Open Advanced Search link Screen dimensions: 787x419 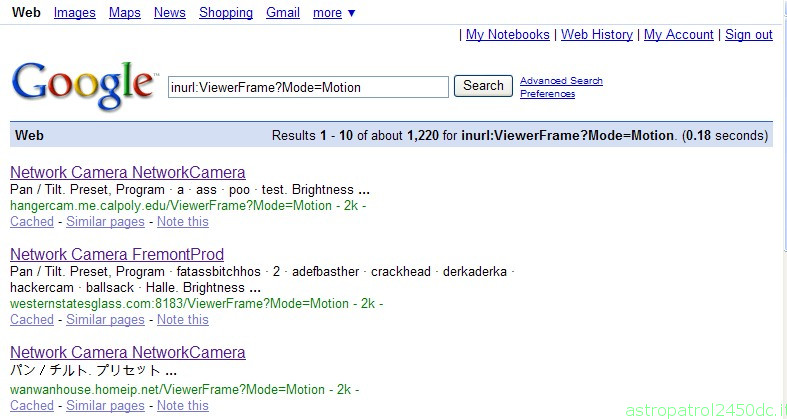tap(561, 81)
